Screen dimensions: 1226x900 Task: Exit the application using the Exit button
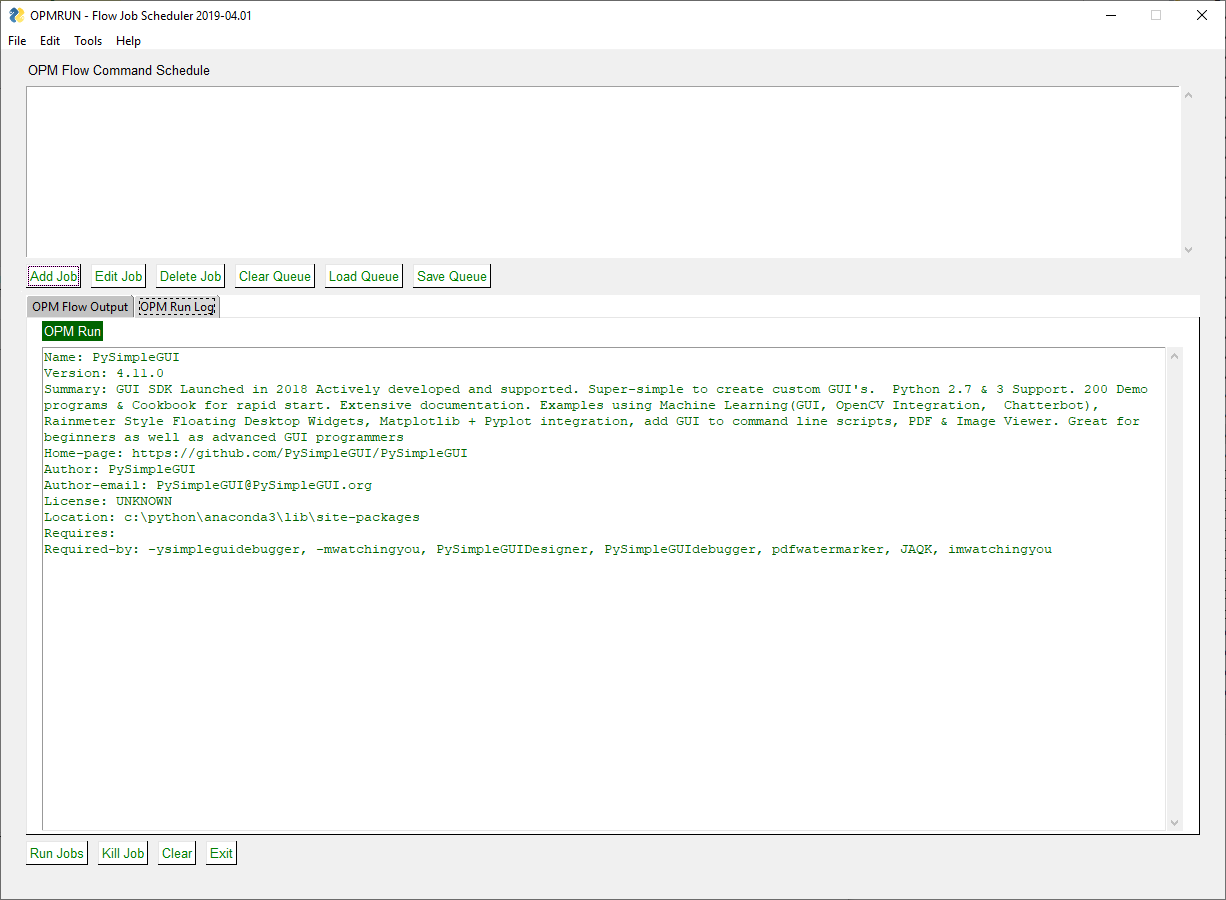220,853
